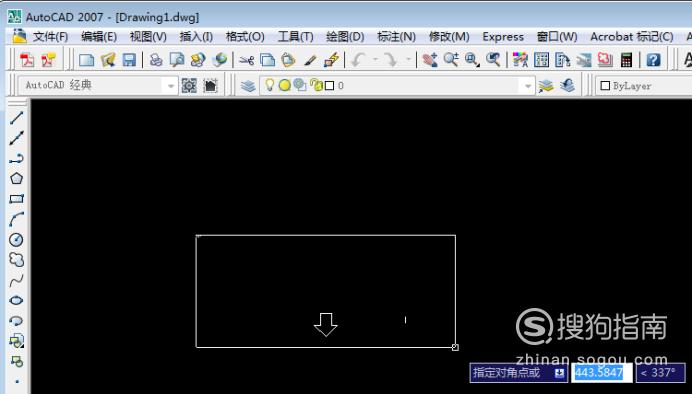Toggle layer 0 lock padlock icon
Screen dimensions: 692x394
click(x=316, y=85)
